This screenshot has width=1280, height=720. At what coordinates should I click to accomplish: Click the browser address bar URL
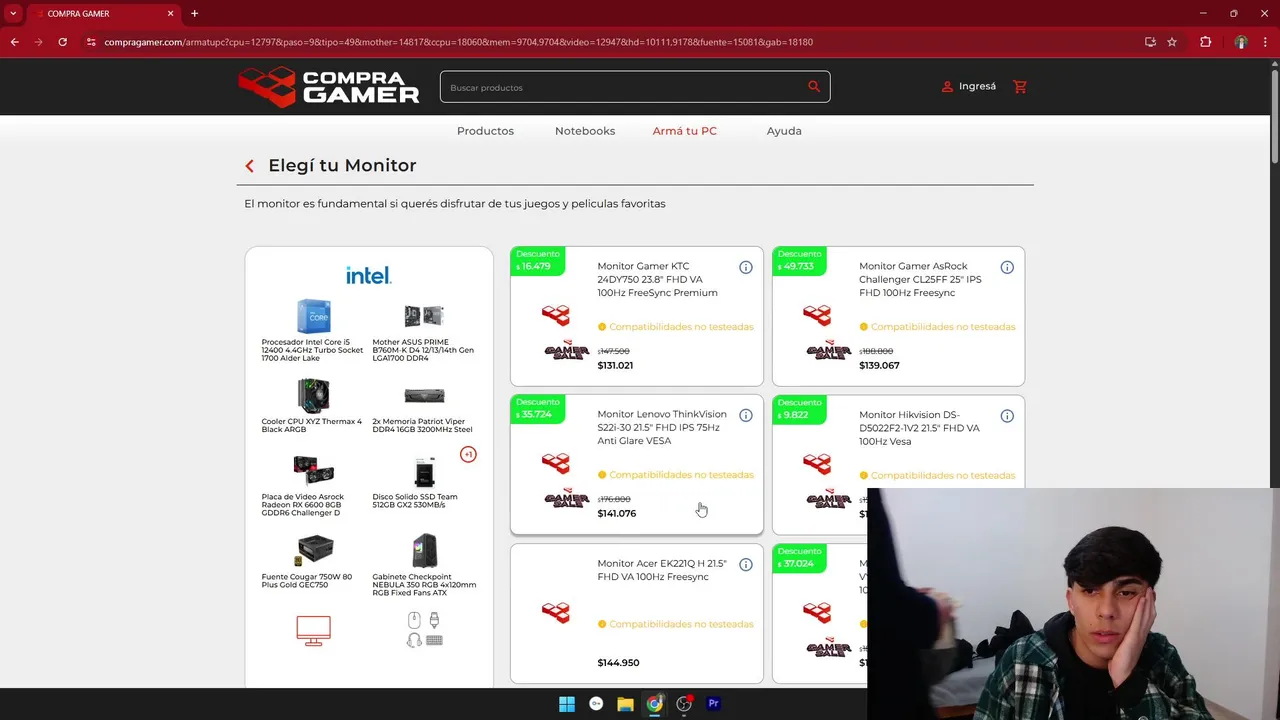(458, 42)
